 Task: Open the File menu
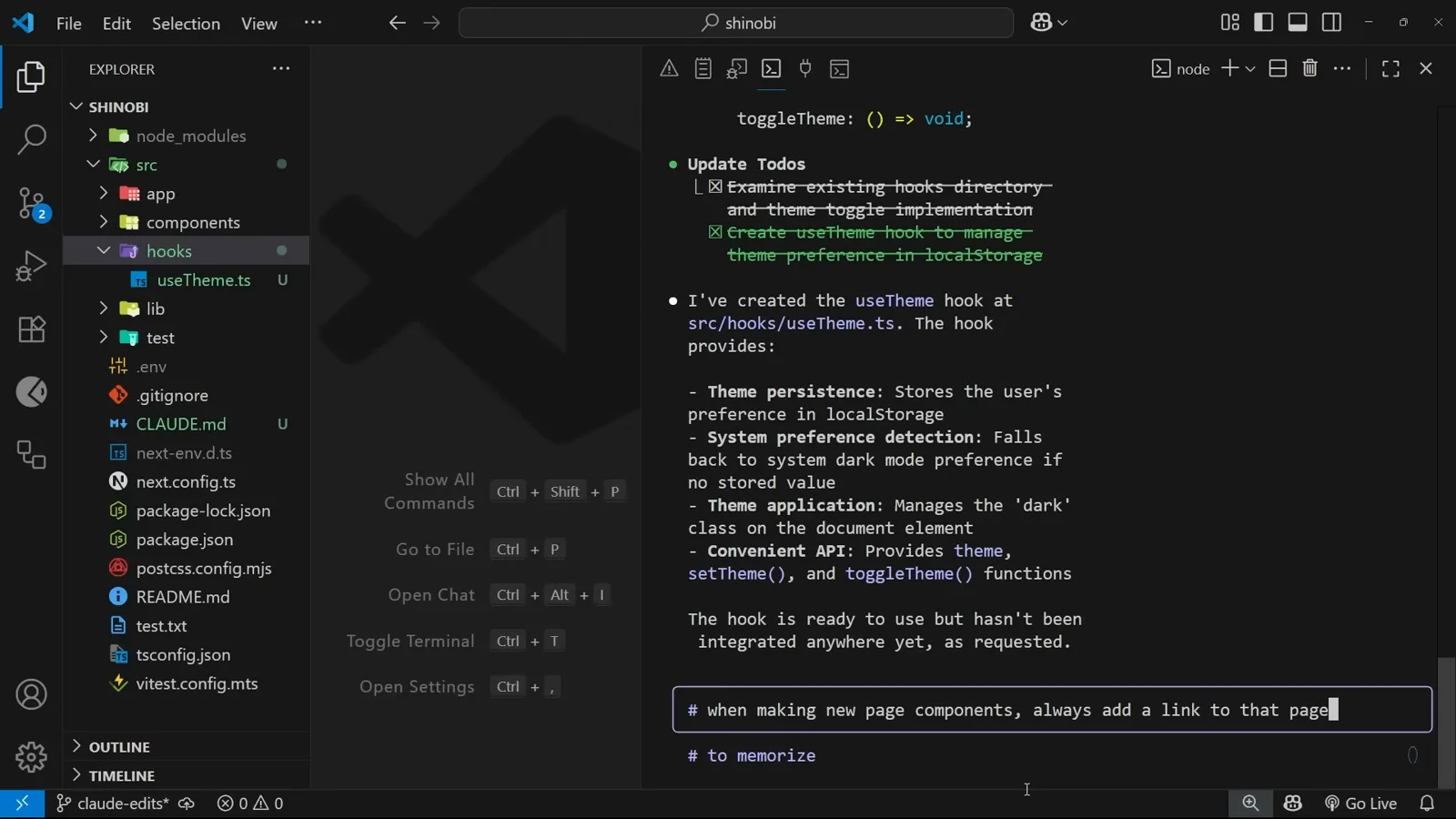[x=69, y=24]
